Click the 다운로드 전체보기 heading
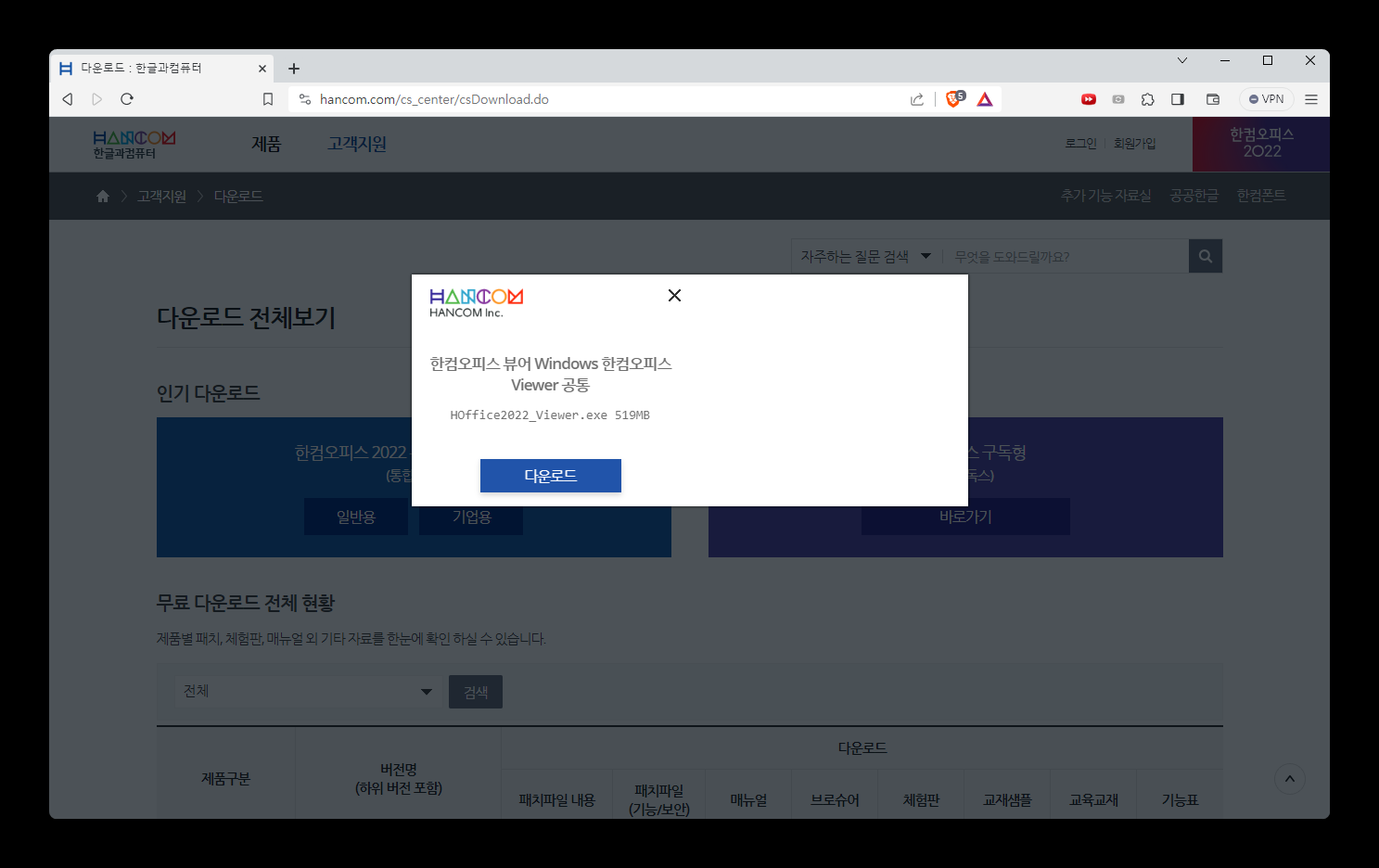1379x868 pixels. pyautogui.click(x=246, y=318)
